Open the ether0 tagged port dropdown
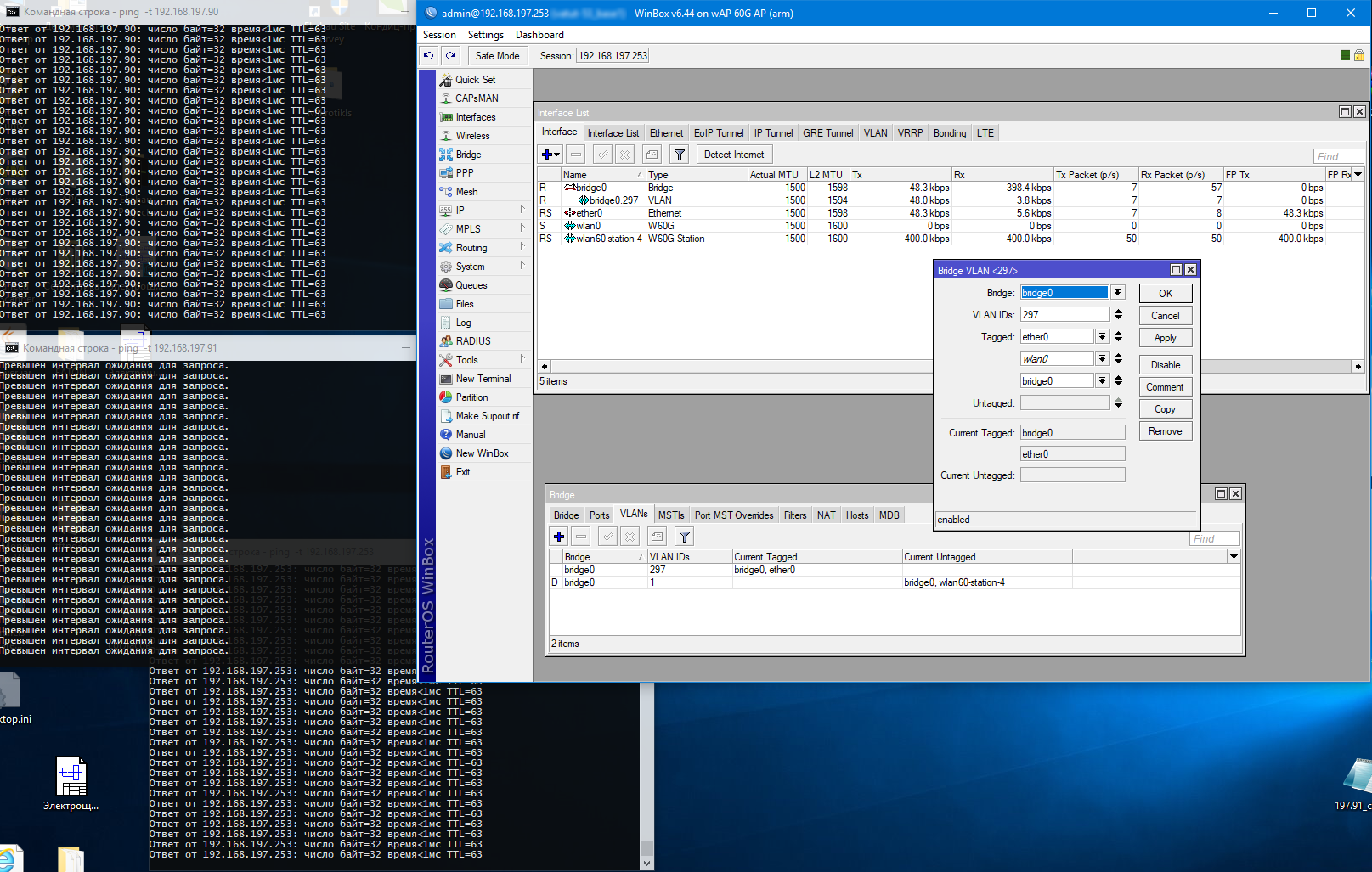 (1102, 337)
